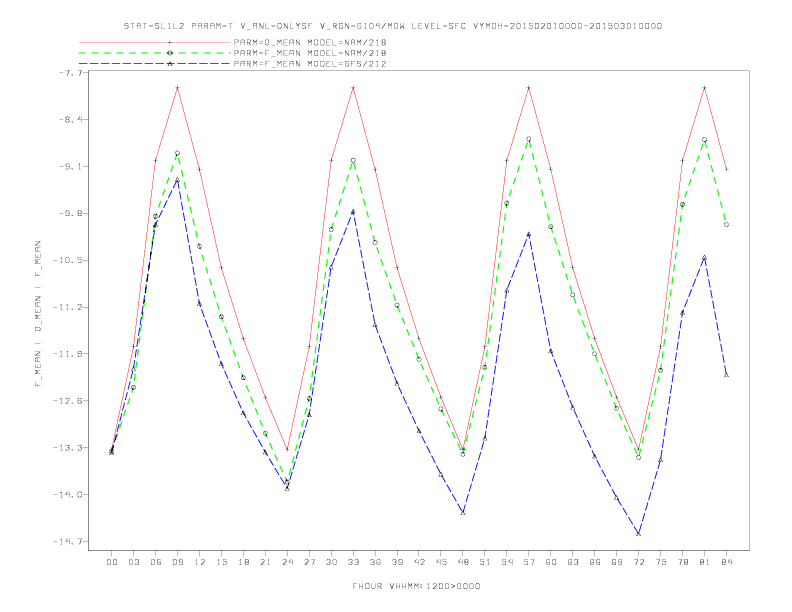Click the x-axis tick label 75
The height and width of the screenshot is (612, 792).
click(661, 562)
